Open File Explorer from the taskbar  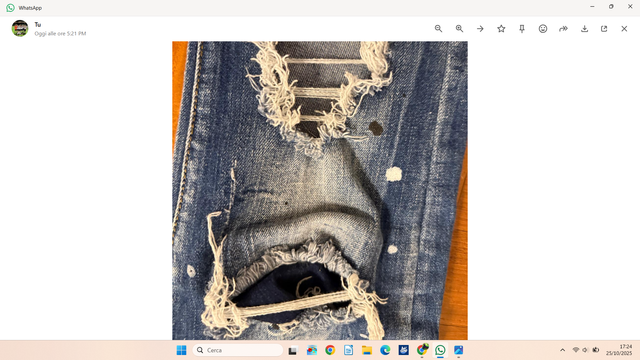tap(367, 350)
